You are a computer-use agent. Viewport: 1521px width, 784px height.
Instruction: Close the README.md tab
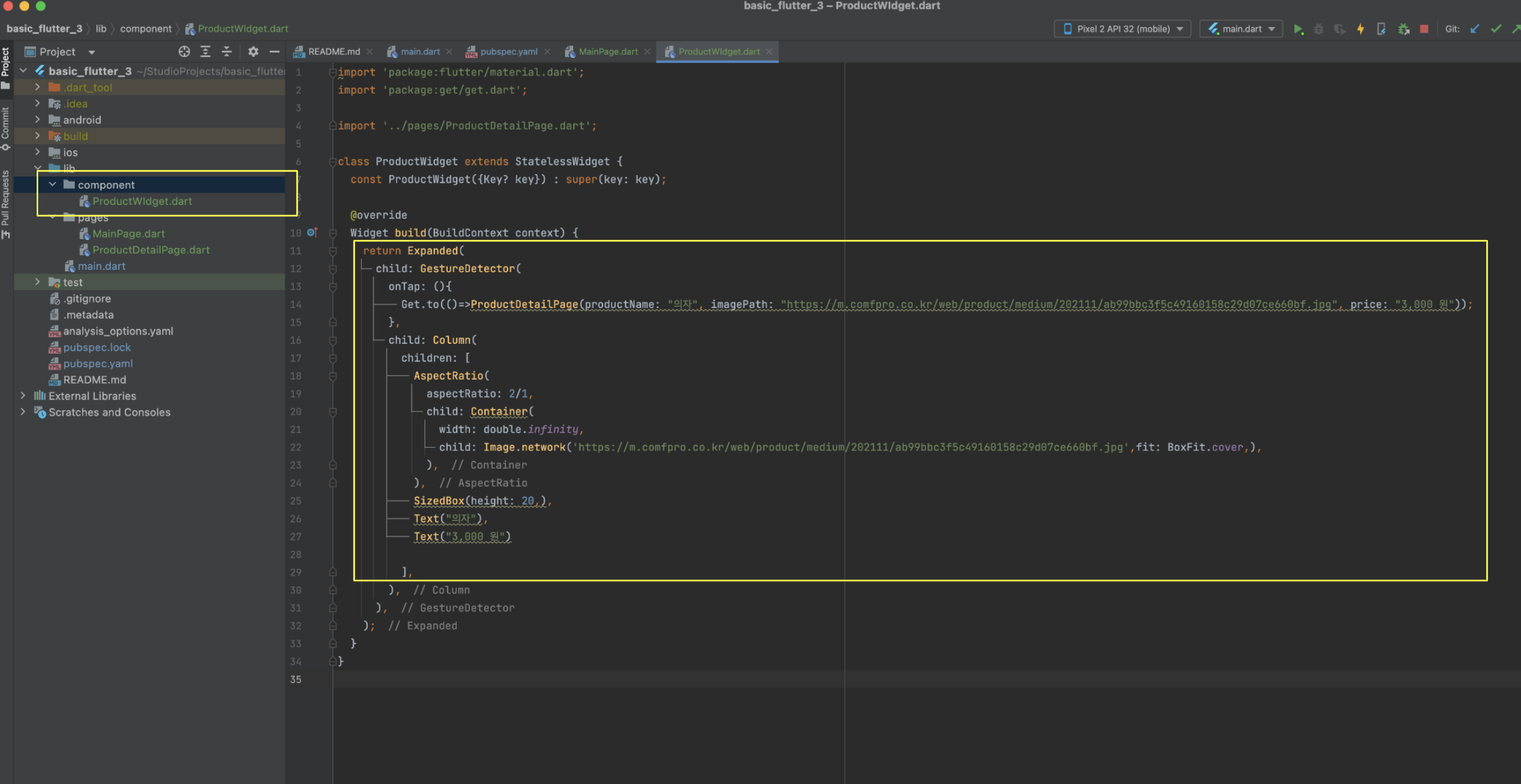click(x=370, y=52)
